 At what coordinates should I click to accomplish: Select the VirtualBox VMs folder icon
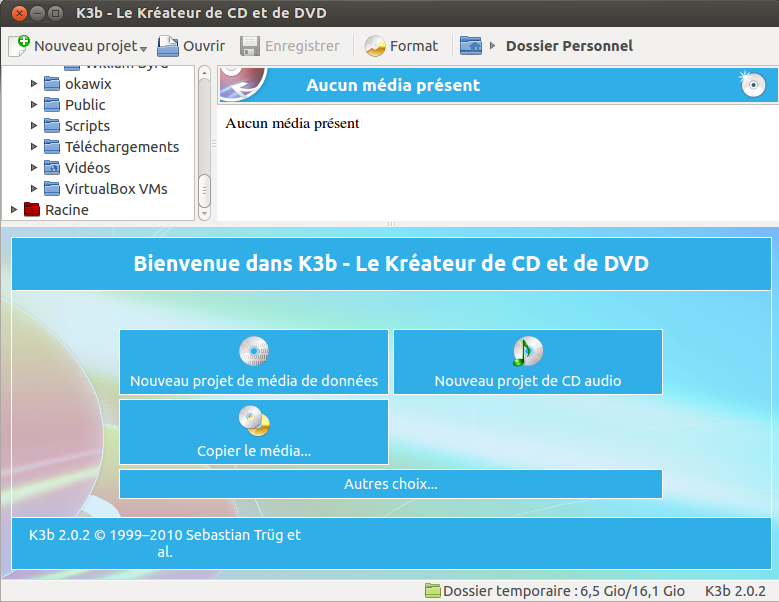point(52,188)
